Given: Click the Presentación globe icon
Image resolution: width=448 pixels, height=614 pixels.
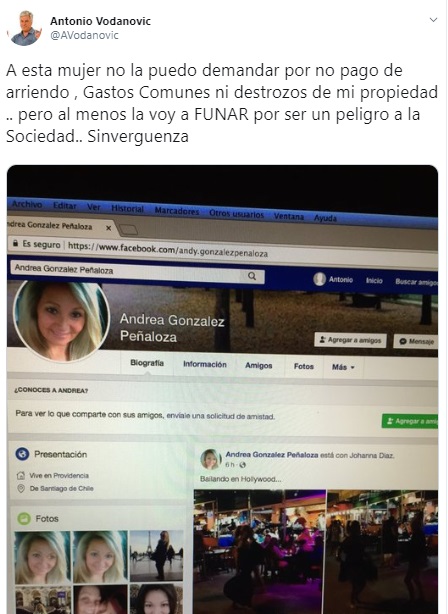Looking at the screenshot, I should pyautogui.click(x=22, y=454).
